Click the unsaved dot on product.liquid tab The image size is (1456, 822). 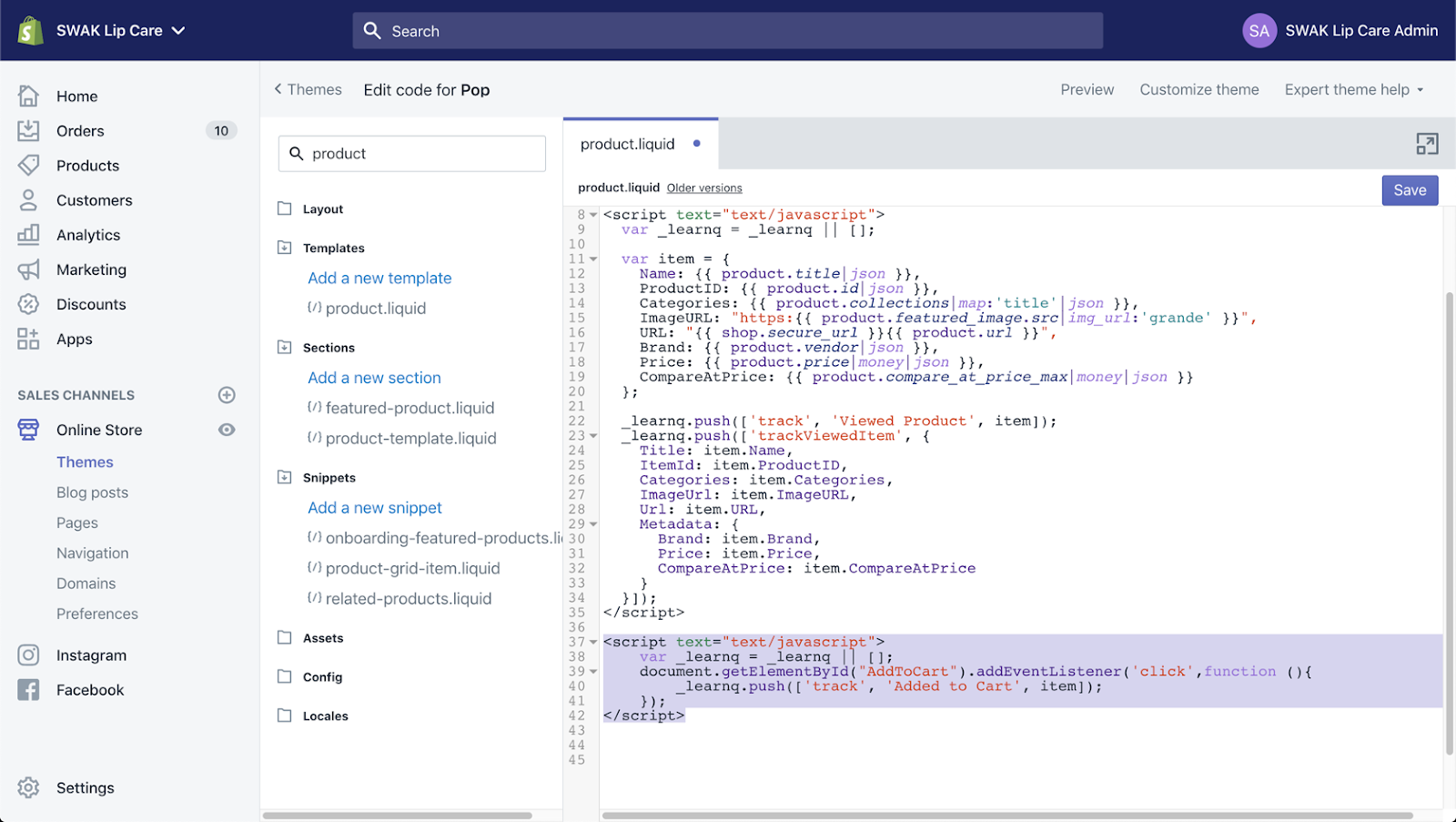click(x=697, y=144)
